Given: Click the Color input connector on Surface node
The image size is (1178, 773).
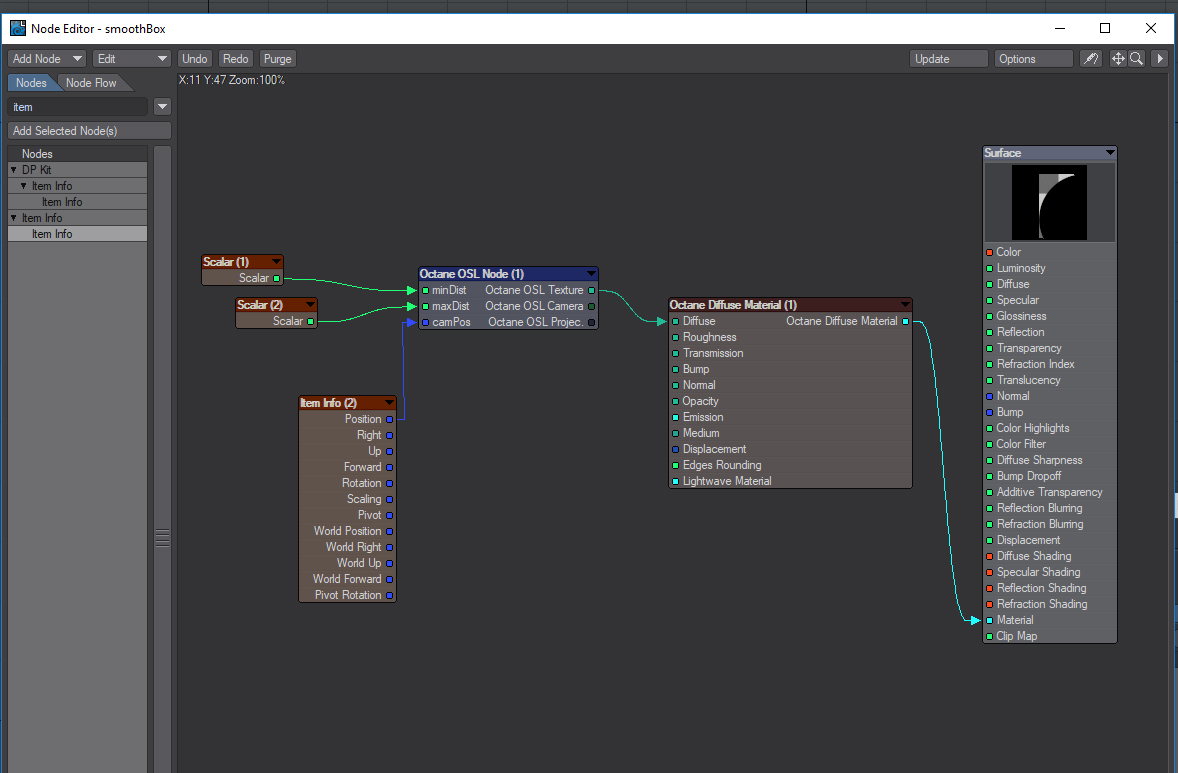Looking at the screenshot, I should (x=989, y=252).
